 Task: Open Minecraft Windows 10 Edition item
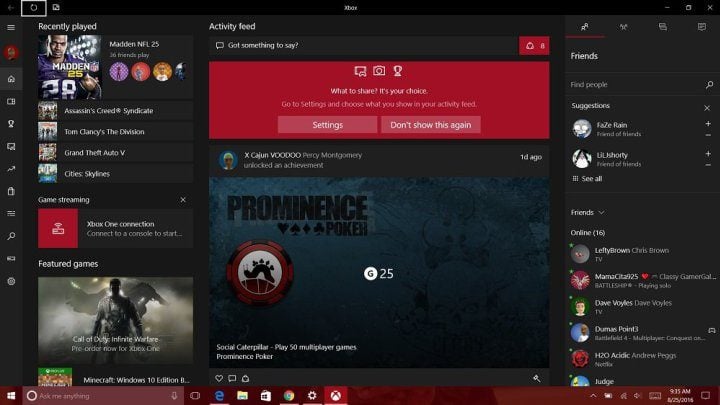tap(115, 377)
